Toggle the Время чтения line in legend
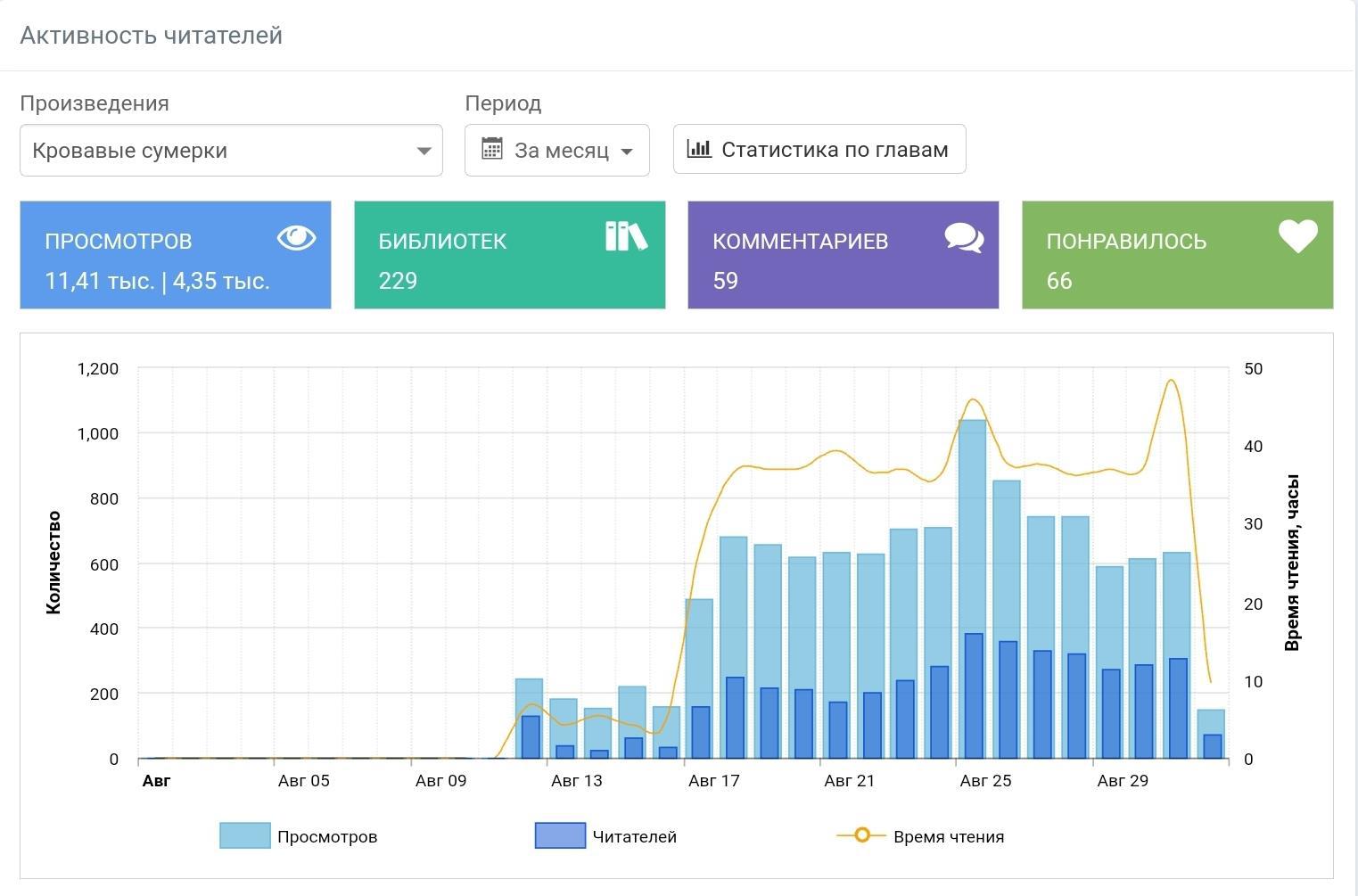This screenshot has height=896, width=1358. (x=920, y=836)
